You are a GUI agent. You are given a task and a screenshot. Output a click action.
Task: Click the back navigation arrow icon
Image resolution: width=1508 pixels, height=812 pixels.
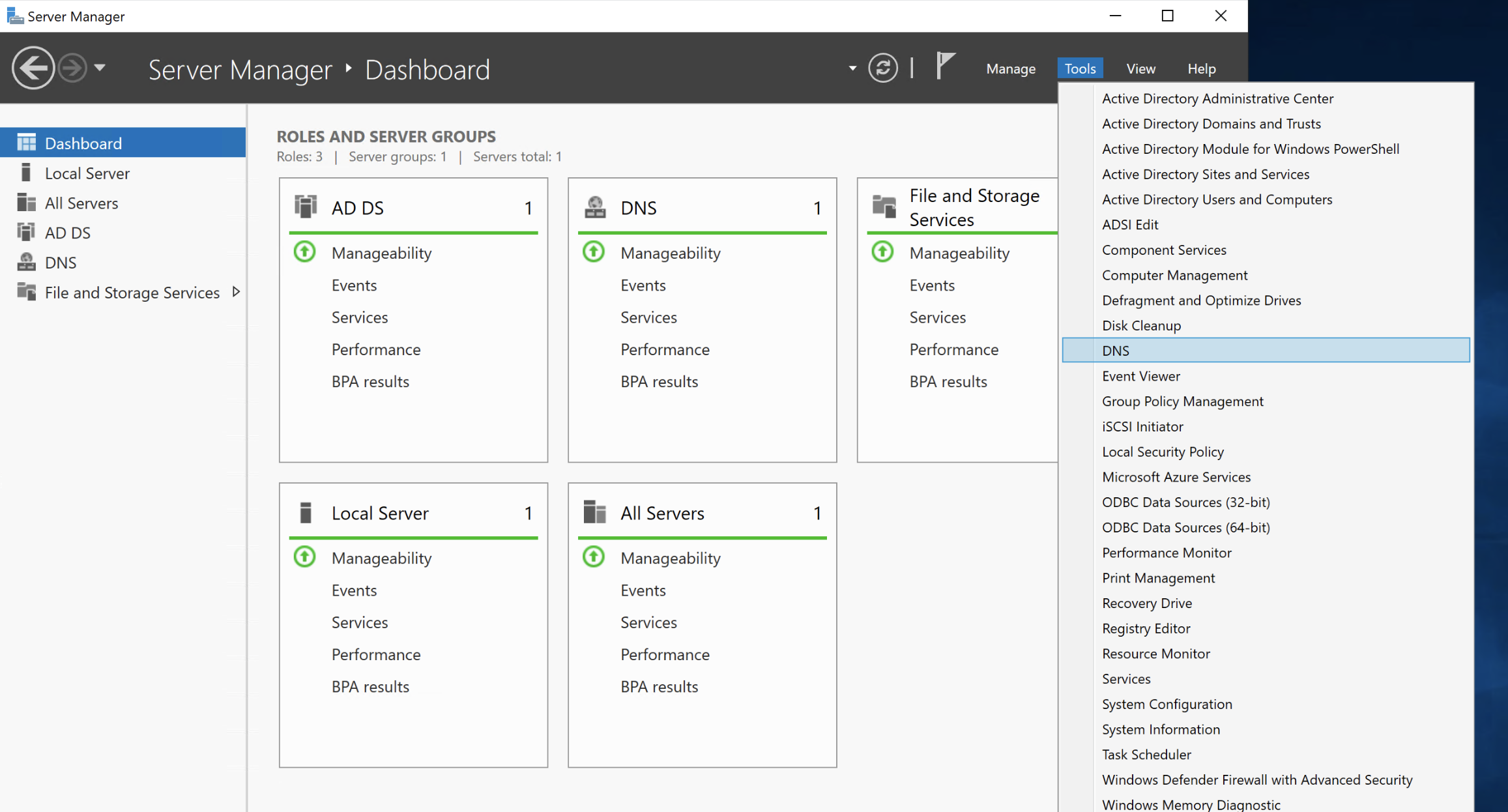pyautogui.click(x=33, y=68)
